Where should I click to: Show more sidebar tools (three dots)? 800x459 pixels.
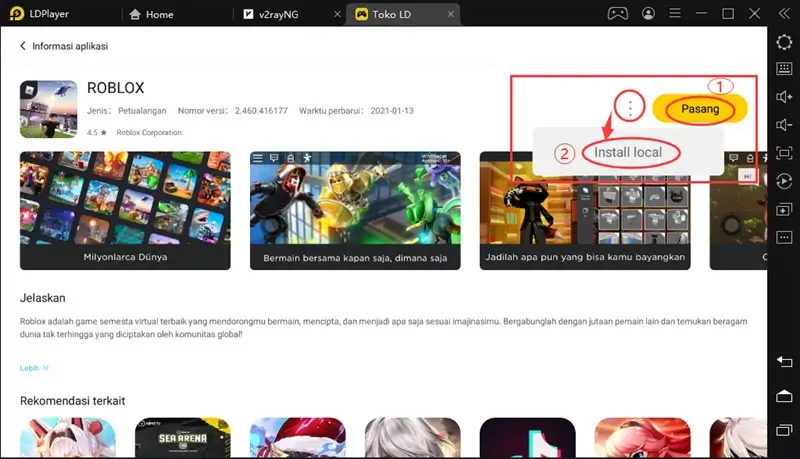pyautogui.click(x=784, y=237)
